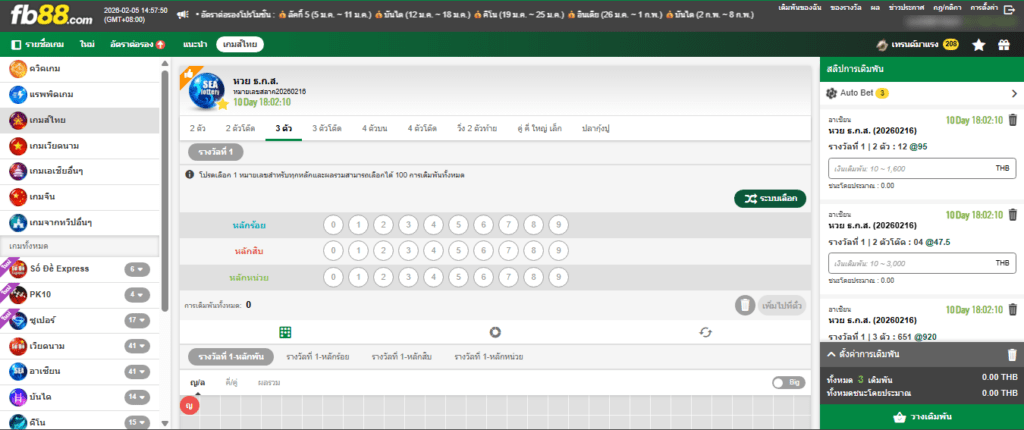Select digit 6 in หลักหน่วย row
1024x430 pixels.
coord(484,277)
